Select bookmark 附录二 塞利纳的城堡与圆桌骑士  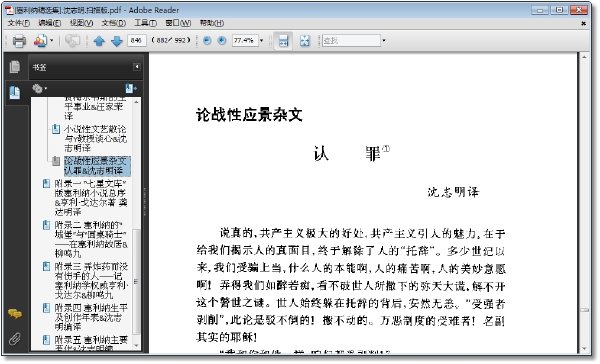(91, 239)
